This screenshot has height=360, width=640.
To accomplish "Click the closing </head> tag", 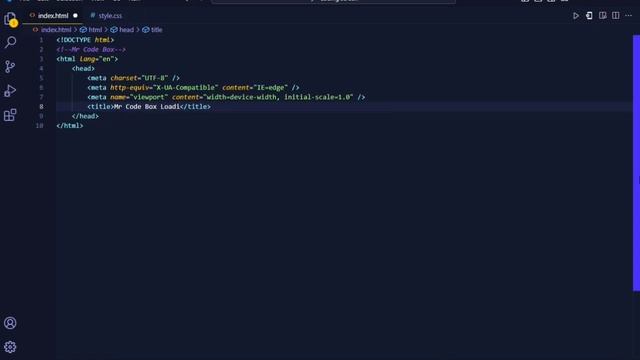I will pyautogui.click(x=85, y=116).
